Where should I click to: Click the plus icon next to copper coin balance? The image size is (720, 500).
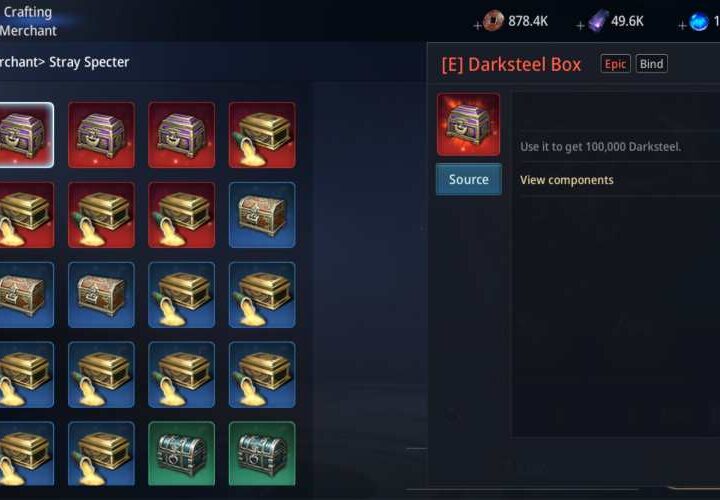pos(478,26)
